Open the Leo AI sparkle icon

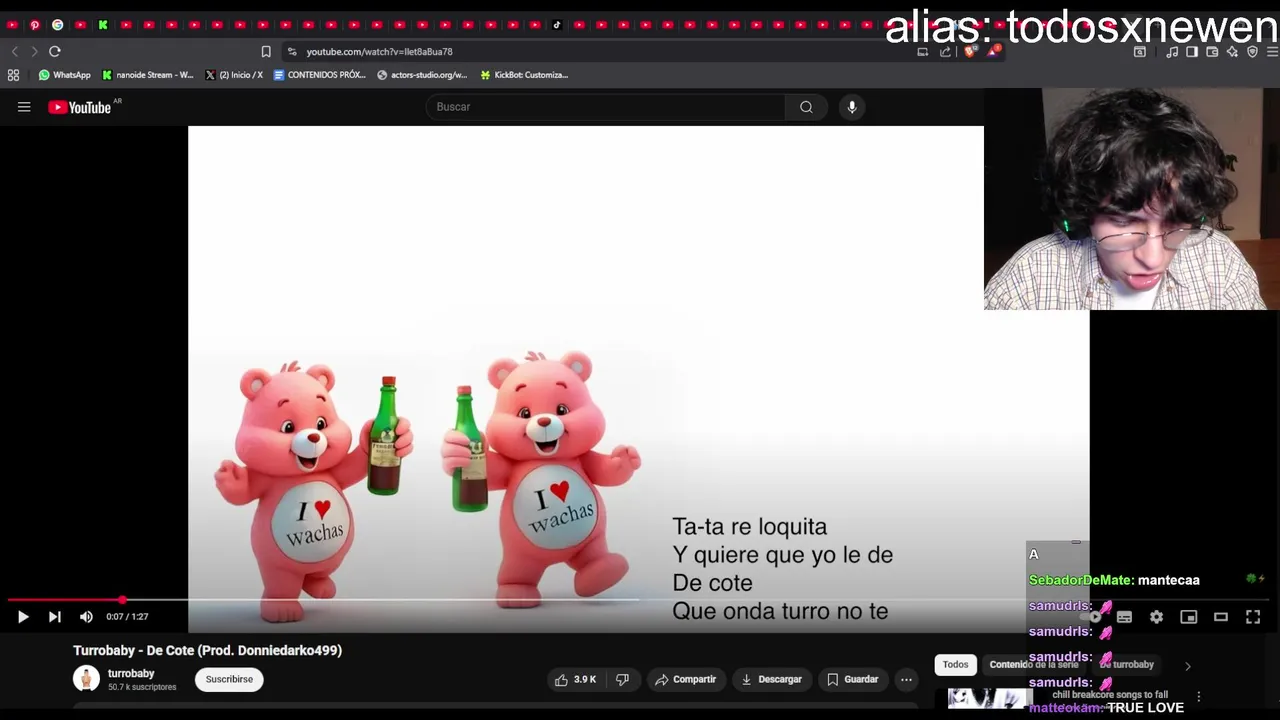pos(1232,52)
